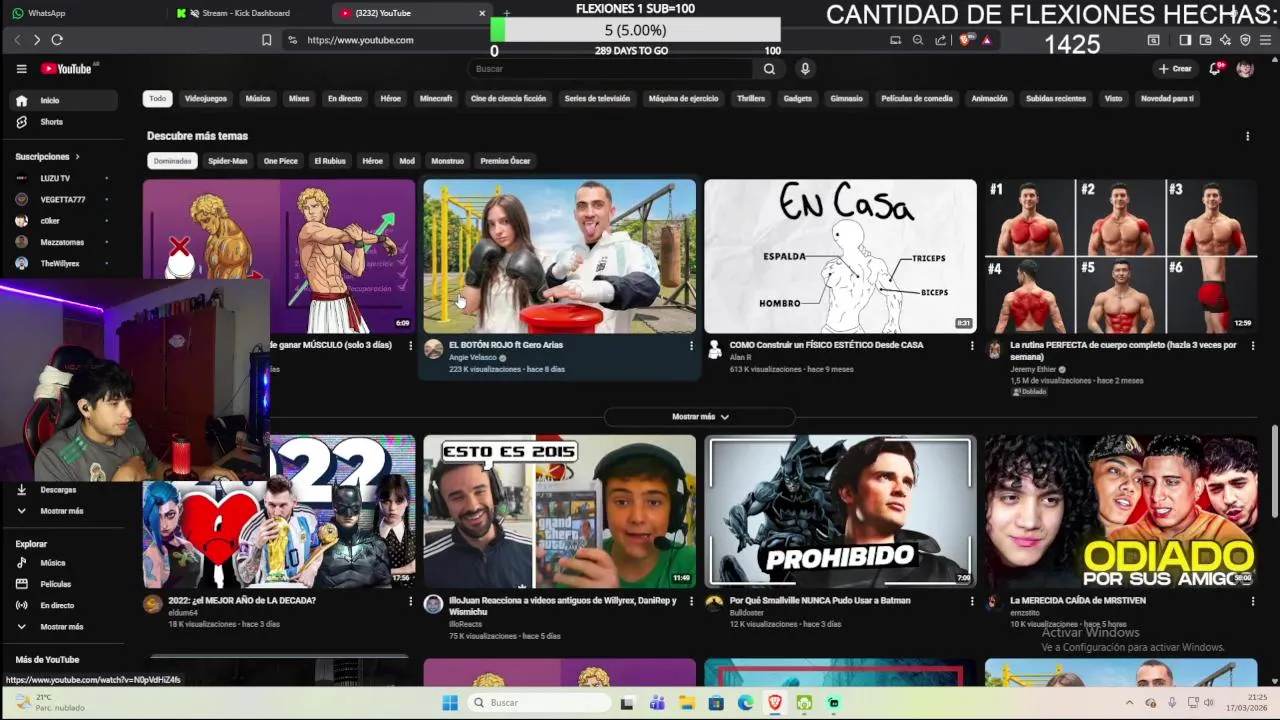Open the notifications bell
The width and height of the screenshot is (1280, 720).
(x=1215, y=69)
